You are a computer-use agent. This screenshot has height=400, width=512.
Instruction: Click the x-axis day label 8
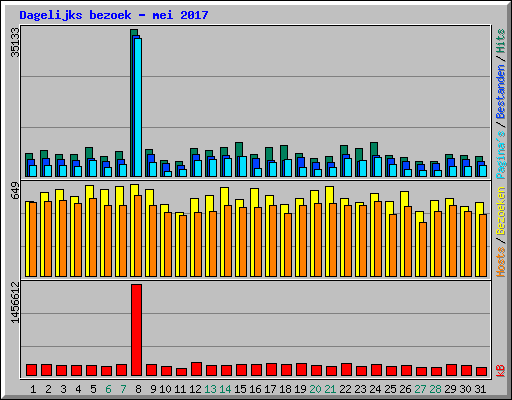[138, 389]
